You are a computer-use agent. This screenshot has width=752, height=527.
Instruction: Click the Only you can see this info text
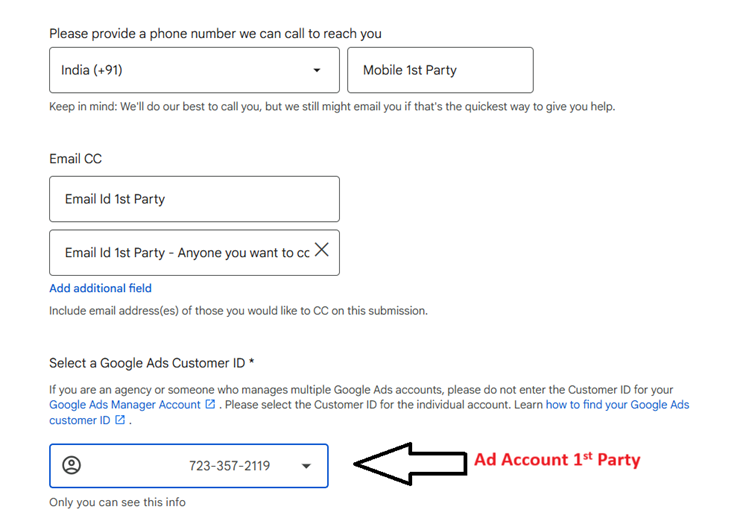(117, 502)
